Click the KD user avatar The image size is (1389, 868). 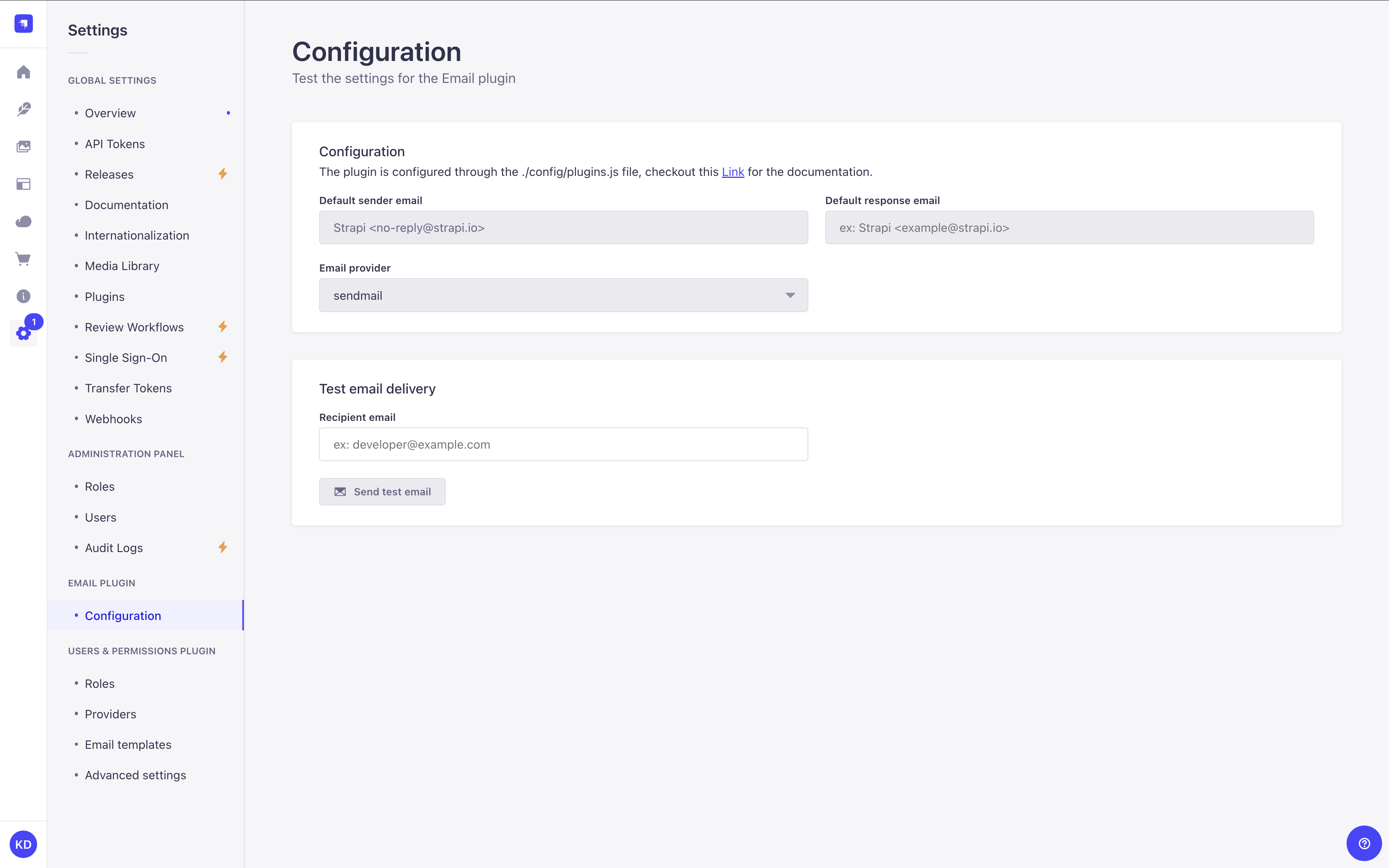tap(23, 844)
